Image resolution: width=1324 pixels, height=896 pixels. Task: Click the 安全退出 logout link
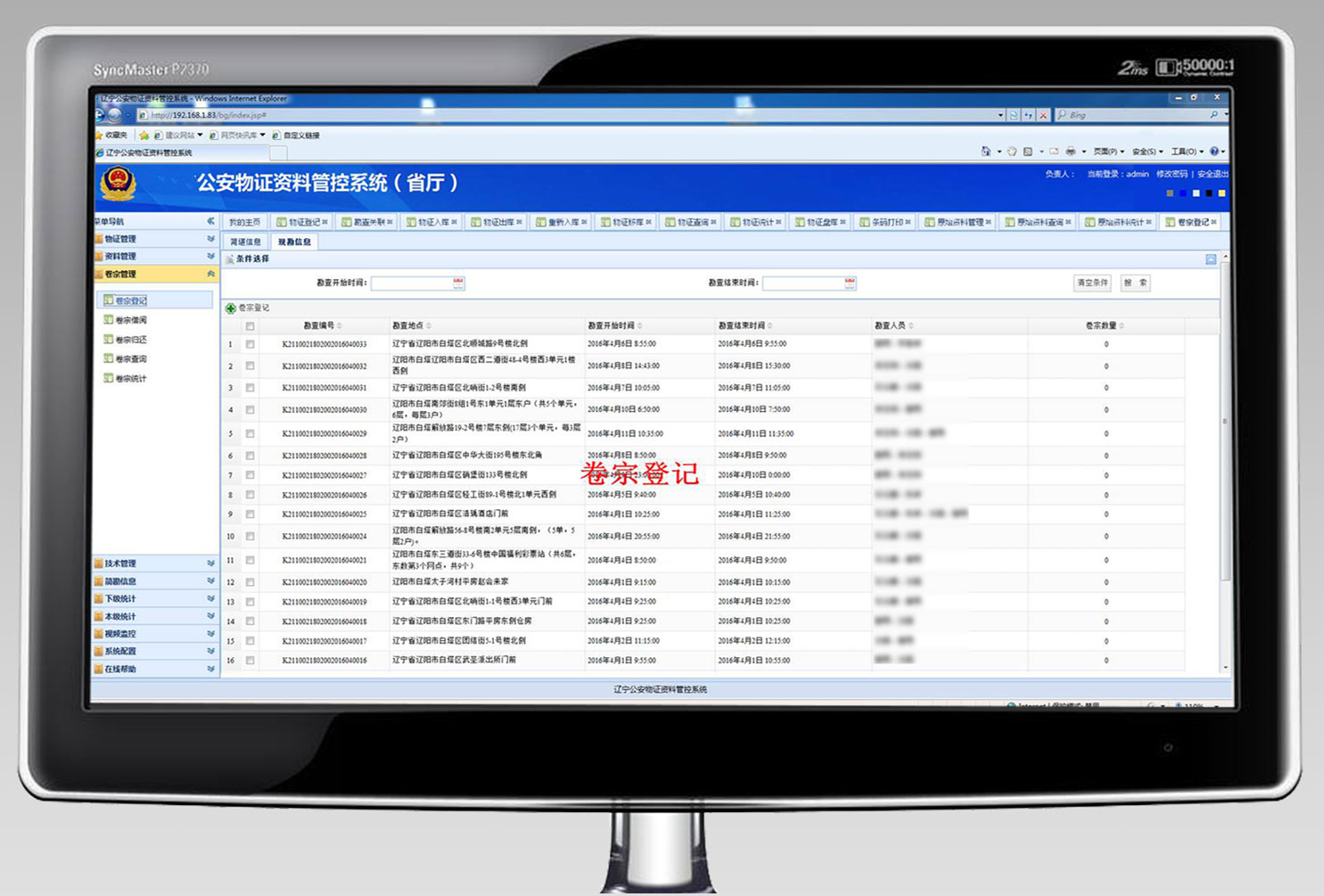(1212, 174)
